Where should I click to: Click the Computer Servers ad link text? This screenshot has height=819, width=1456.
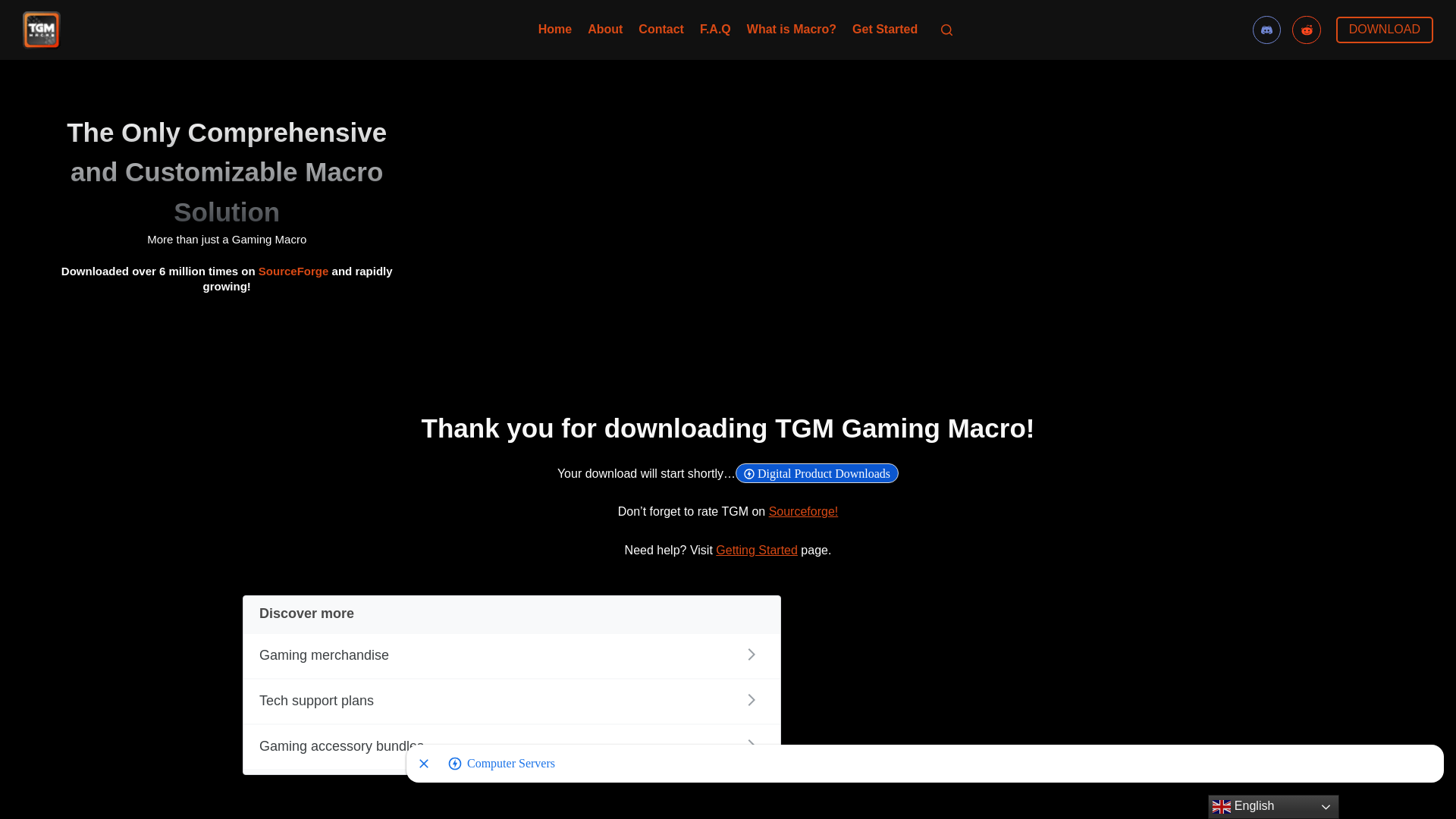tap(511, 764)
